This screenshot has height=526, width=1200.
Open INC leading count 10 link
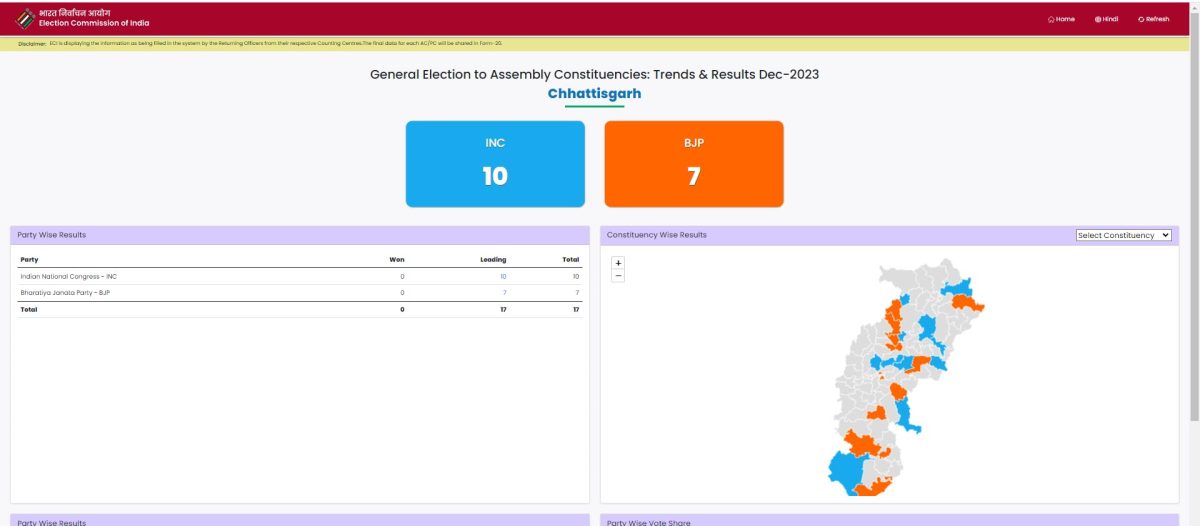click(x=503, y=276)
